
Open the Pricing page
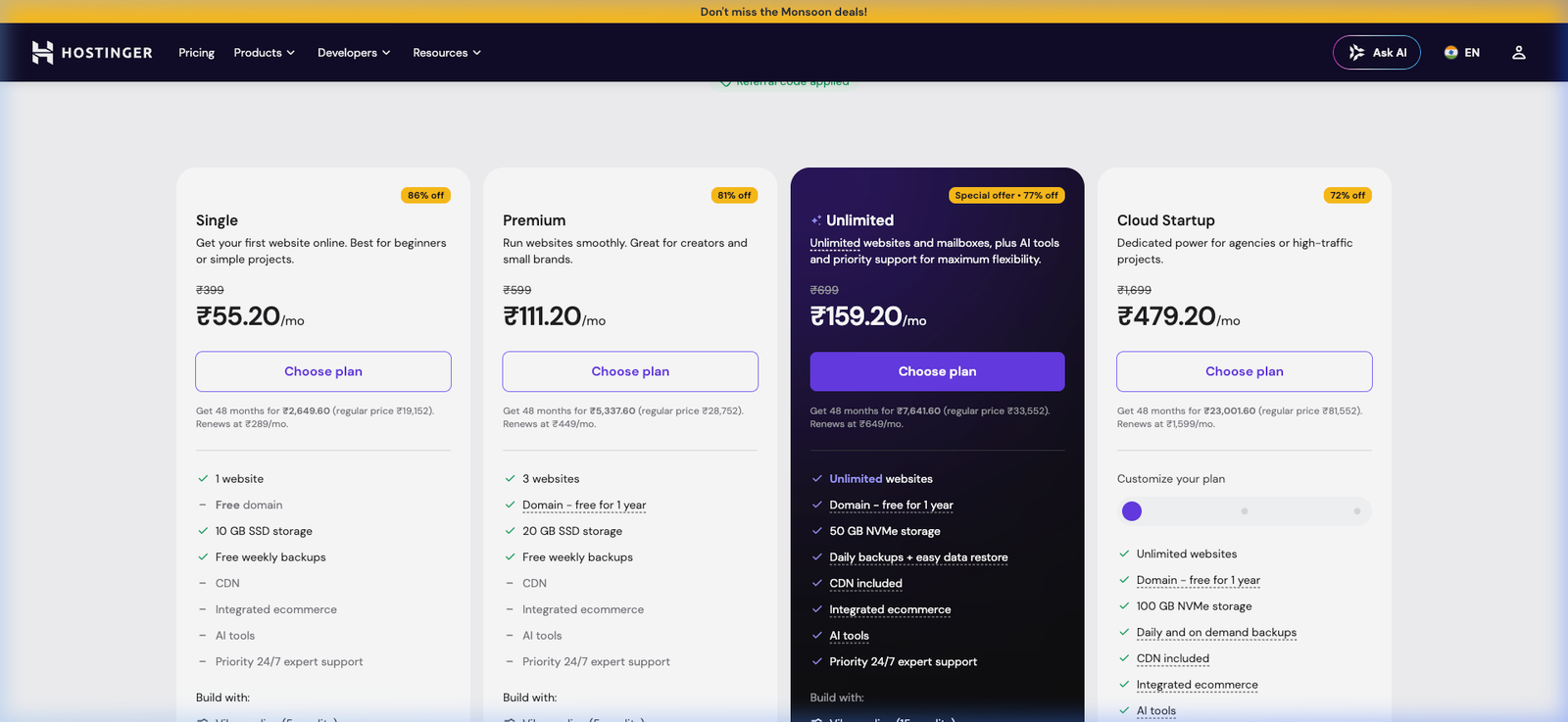(x=196, y=53)
